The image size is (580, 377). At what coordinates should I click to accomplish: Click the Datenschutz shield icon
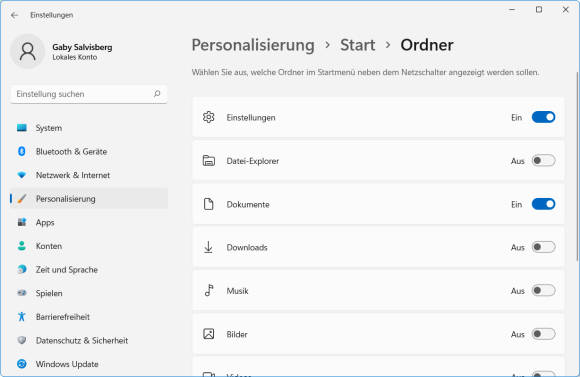(x=22, y=340)
